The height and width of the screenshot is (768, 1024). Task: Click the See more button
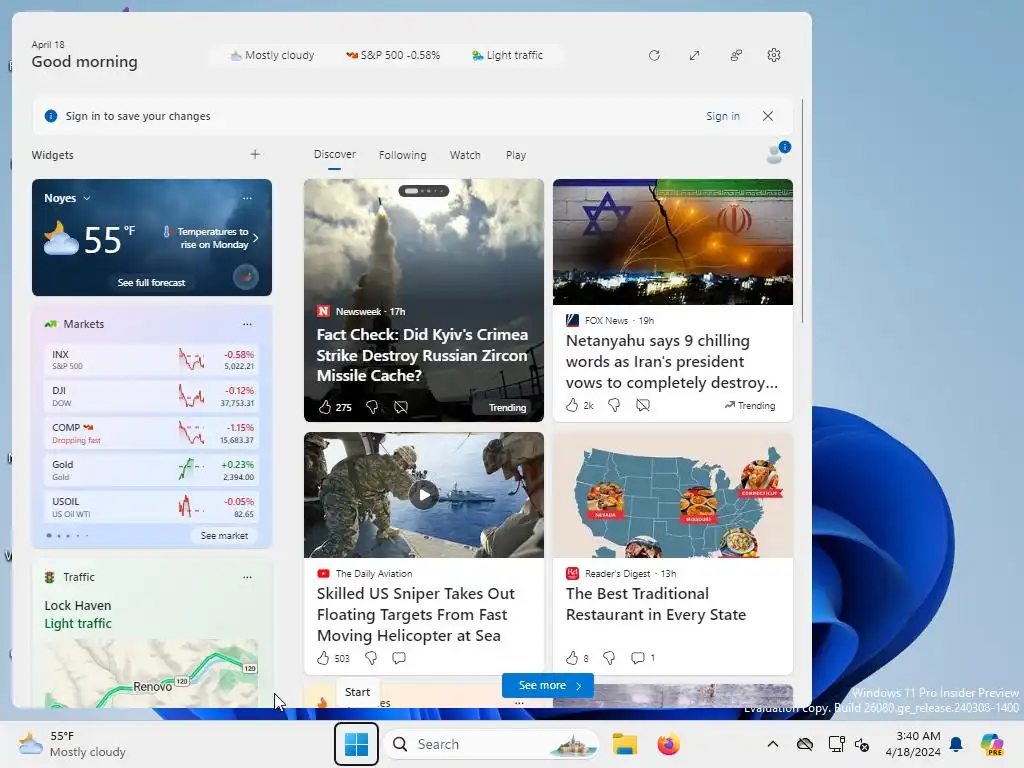coord(548,685)
